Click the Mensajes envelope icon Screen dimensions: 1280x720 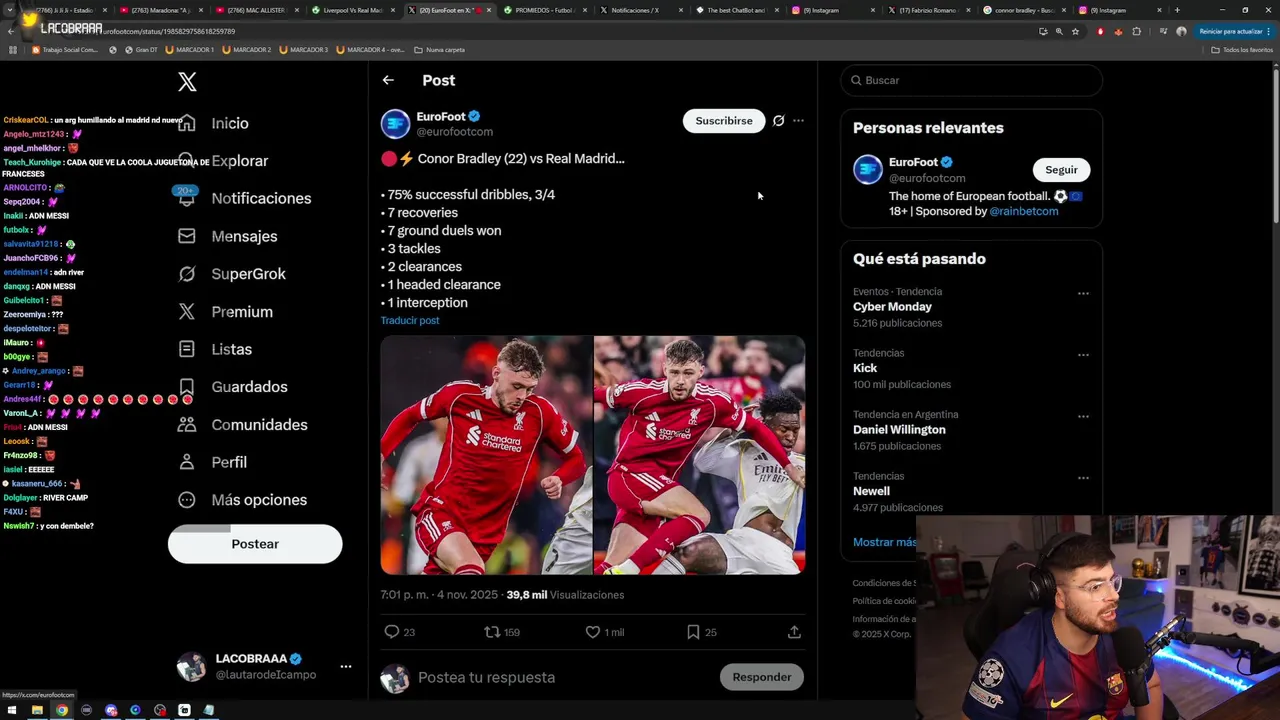pyautogui.click(x=187, y=236)
